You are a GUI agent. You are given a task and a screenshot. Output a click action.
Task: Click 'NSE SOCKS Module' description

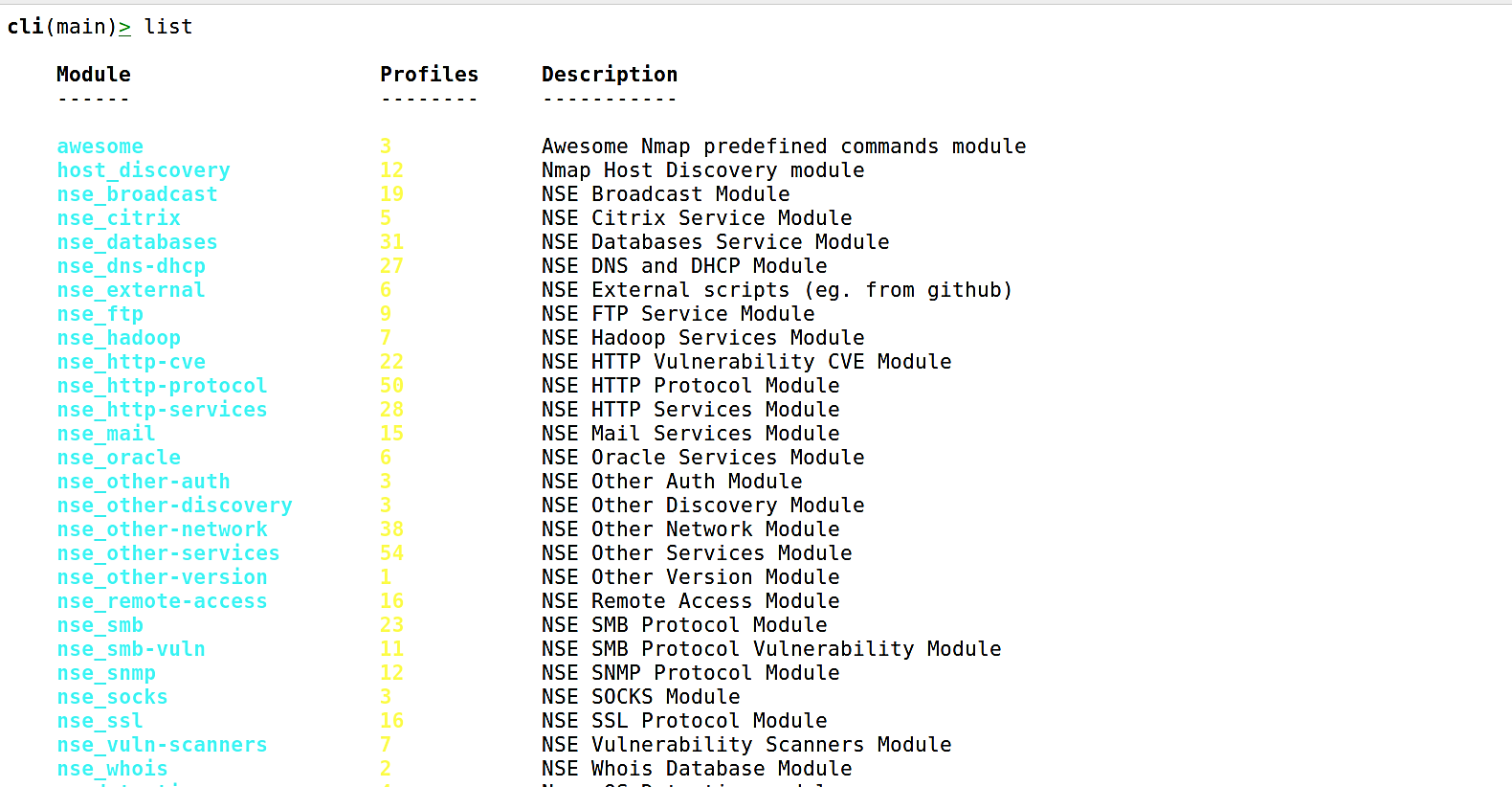click(641, 697)
